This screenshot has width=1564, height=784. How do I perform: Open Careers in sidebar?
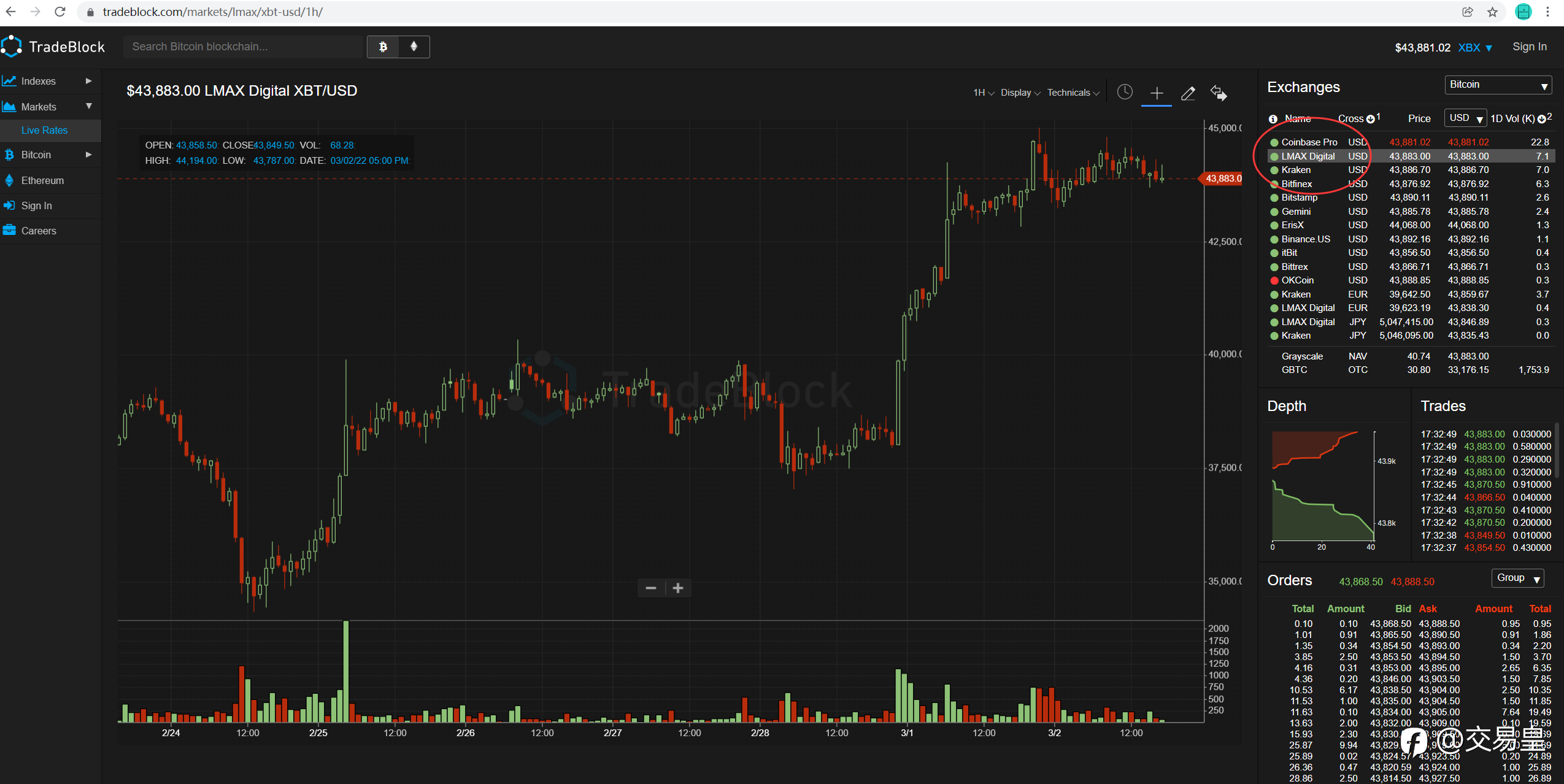click(39, 231)
